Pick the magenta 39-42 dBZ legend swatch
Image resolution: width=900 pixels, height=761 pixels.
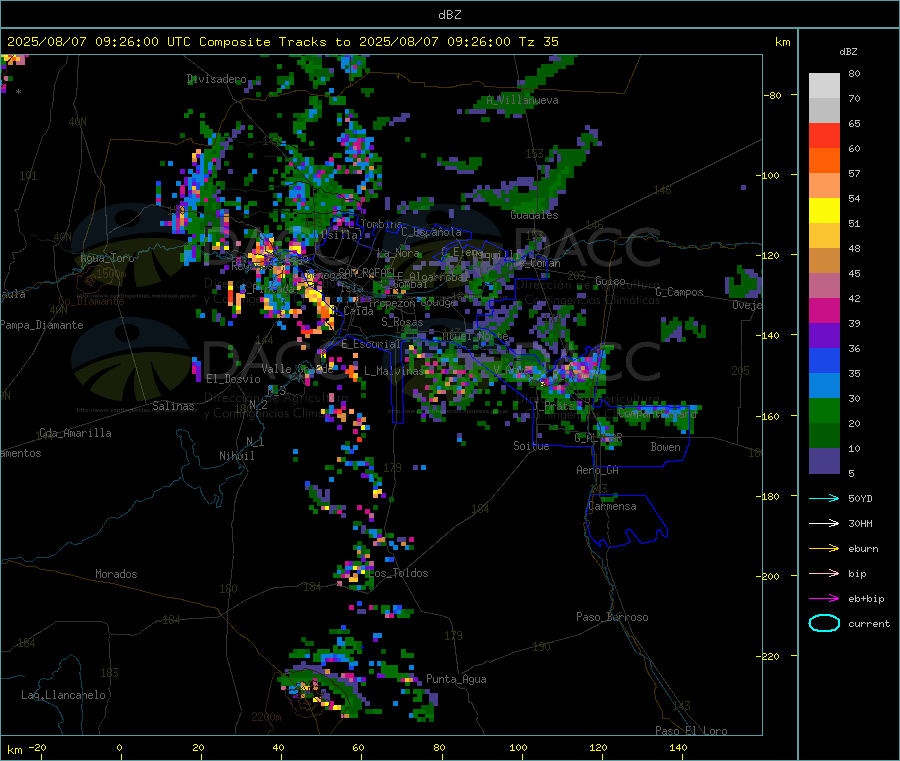click(824, 310)
